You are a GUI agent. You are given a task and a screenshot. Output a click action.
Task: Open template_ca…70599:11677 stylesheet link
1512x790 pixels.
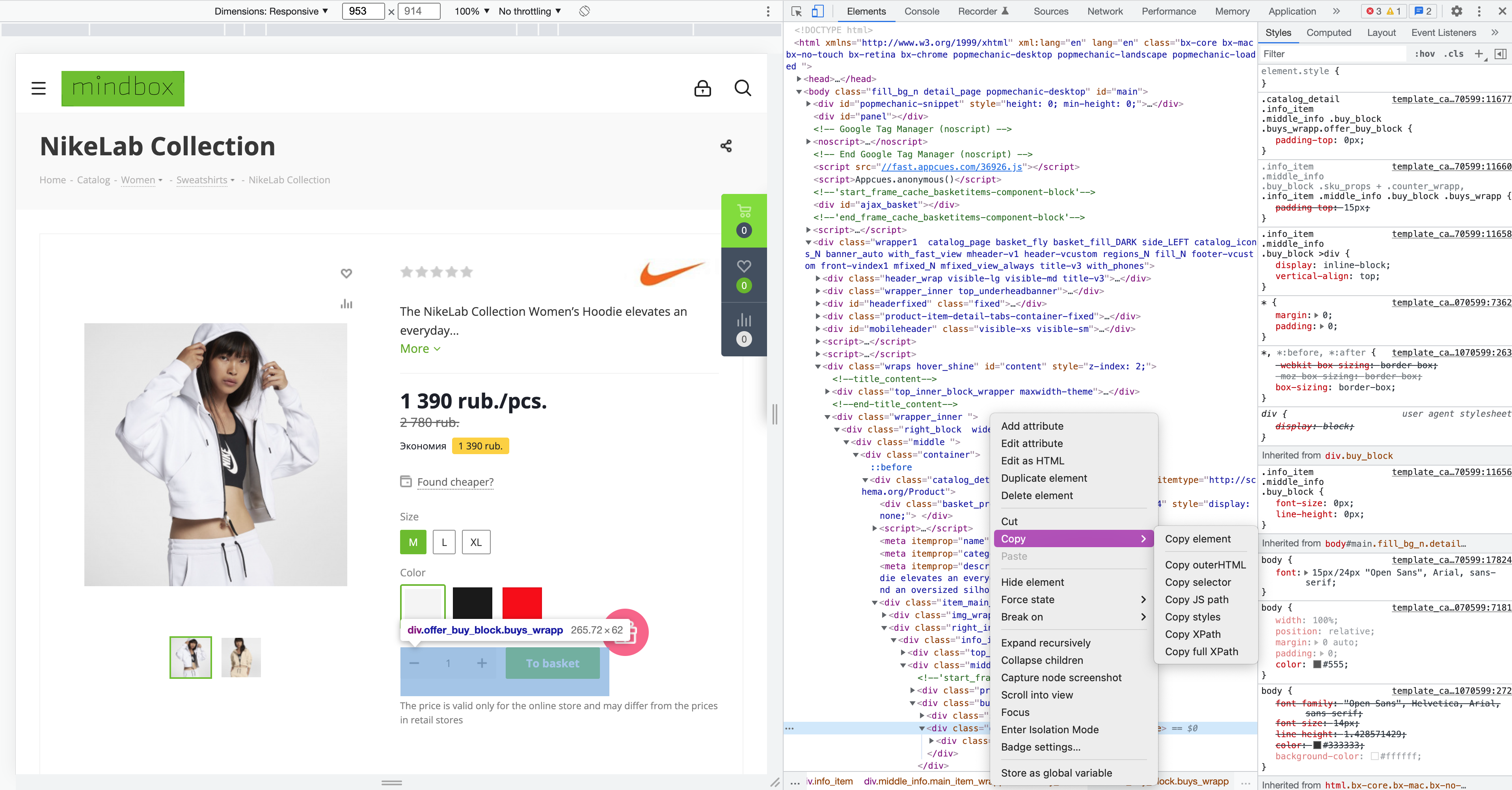pos(1451,99)
